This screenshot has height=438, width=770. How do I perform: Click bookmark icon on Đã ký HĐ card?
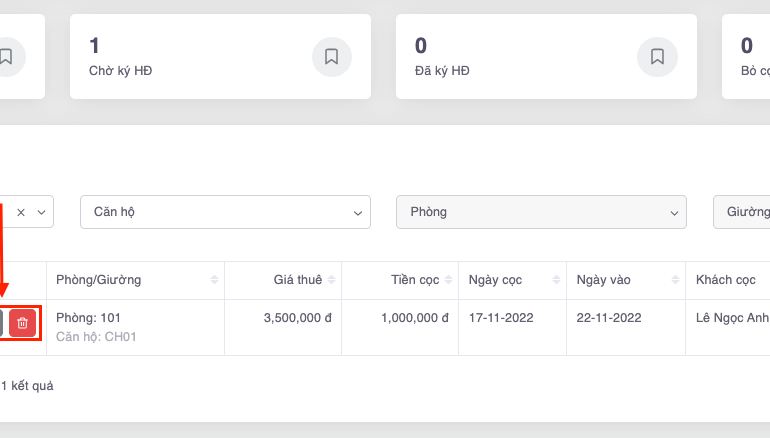click(x=658, y=57)
